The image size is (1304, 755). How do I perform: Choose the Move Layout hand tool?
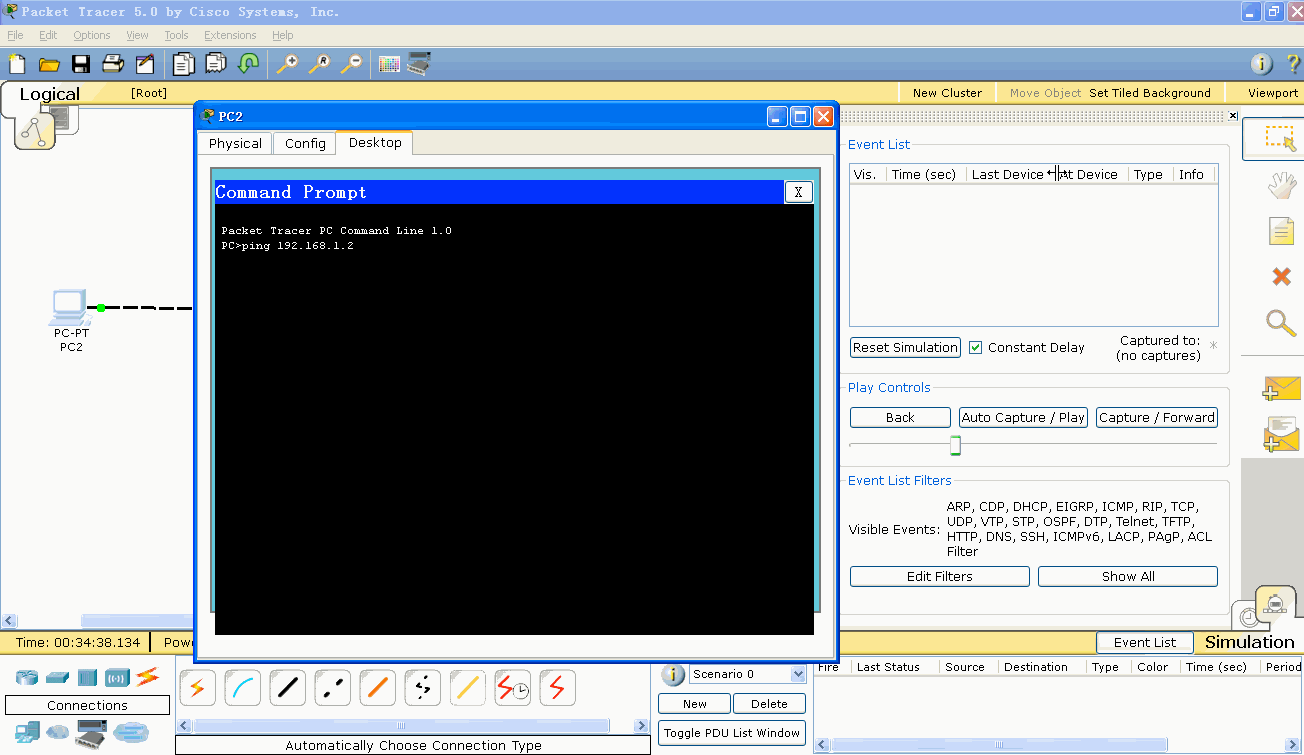click(x=1281, y=185)
